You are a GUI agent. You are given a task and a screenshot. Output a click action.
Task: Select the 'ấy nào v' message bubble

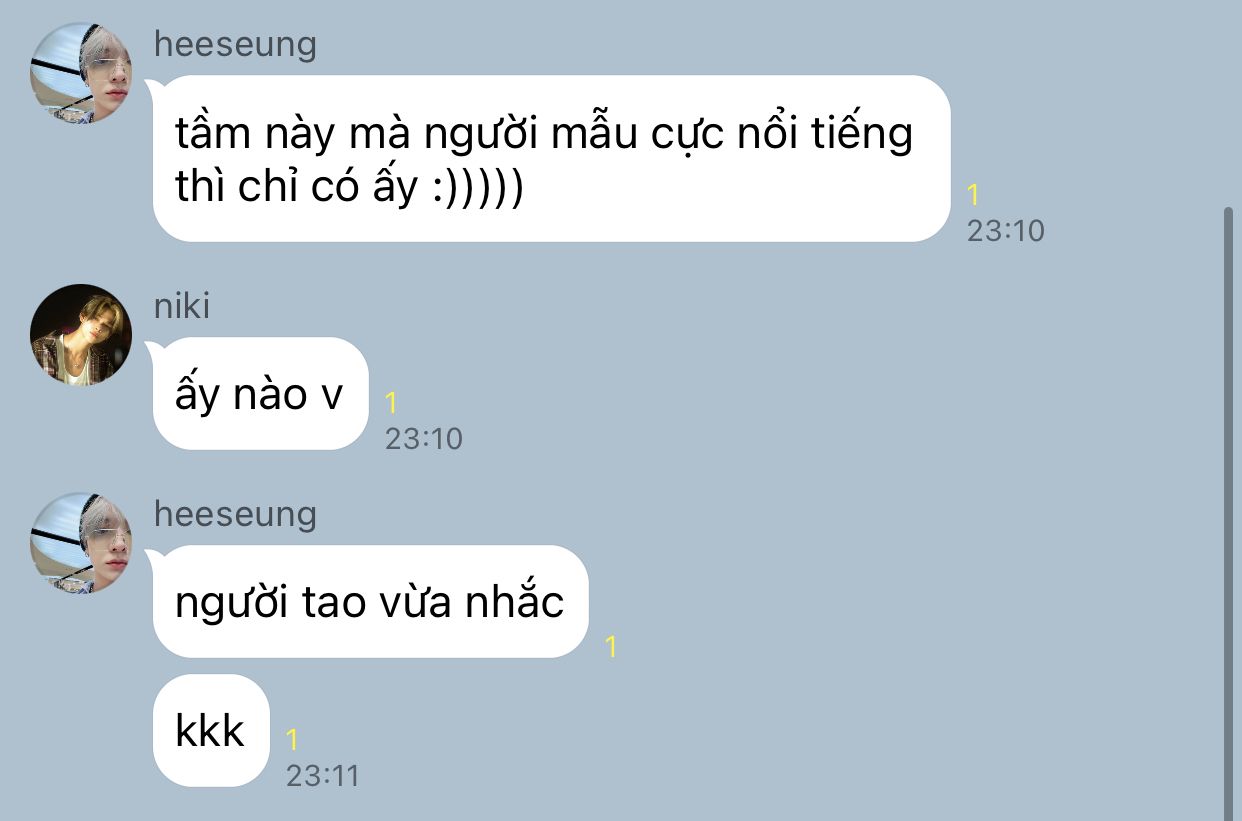click(260, 394)
